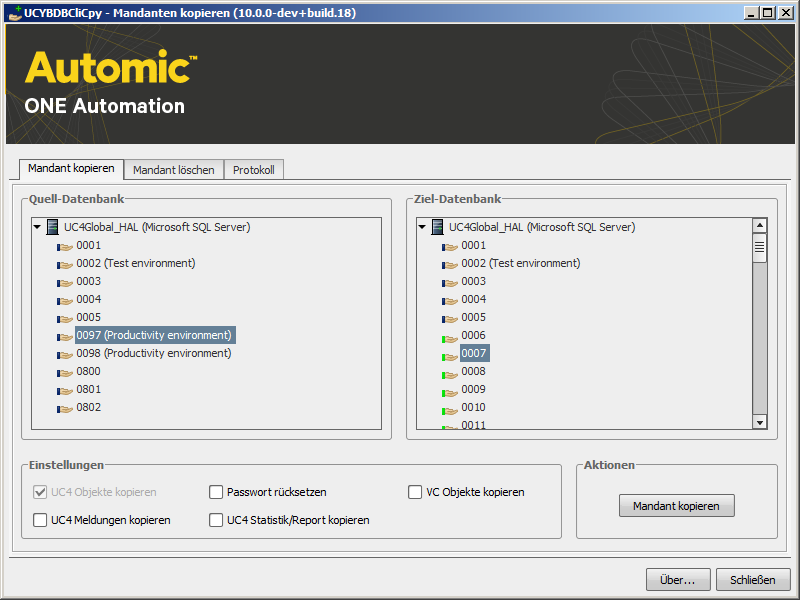
Task: Enable Passwort rücksetzen option
Action: point(216,492)
